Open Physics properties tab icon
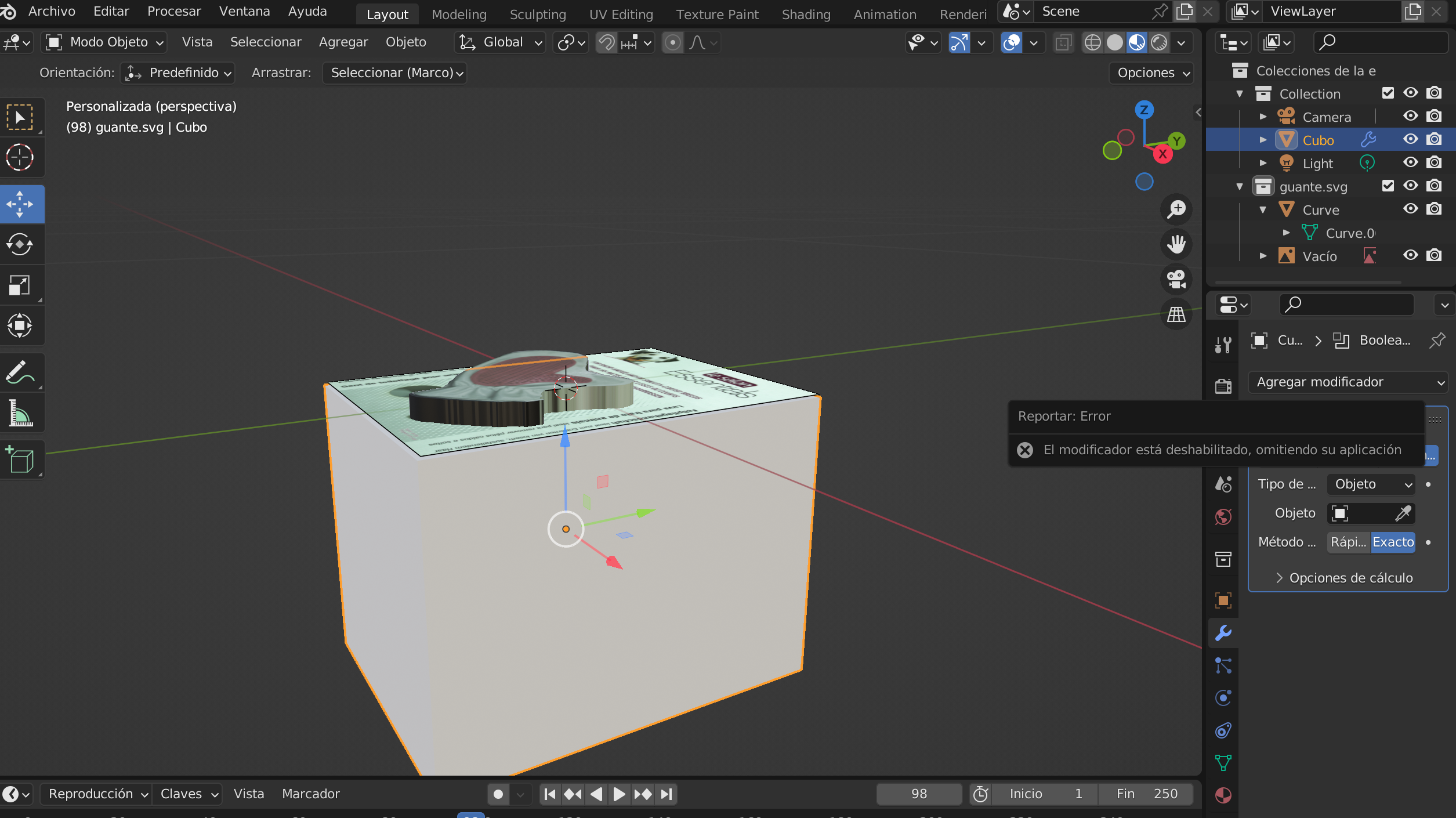Viewport: 1456px width, 818px height. 1223,697
